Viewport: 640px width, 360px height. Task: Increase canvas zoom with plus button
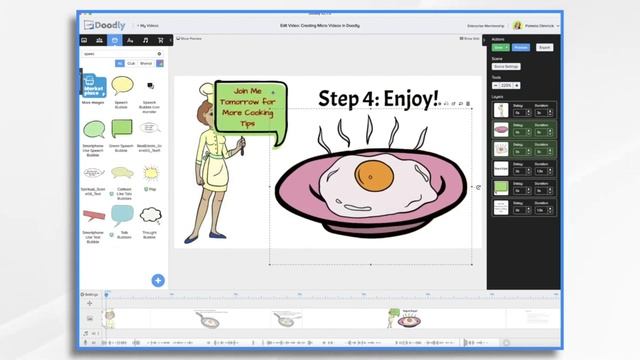click(517, 85)
